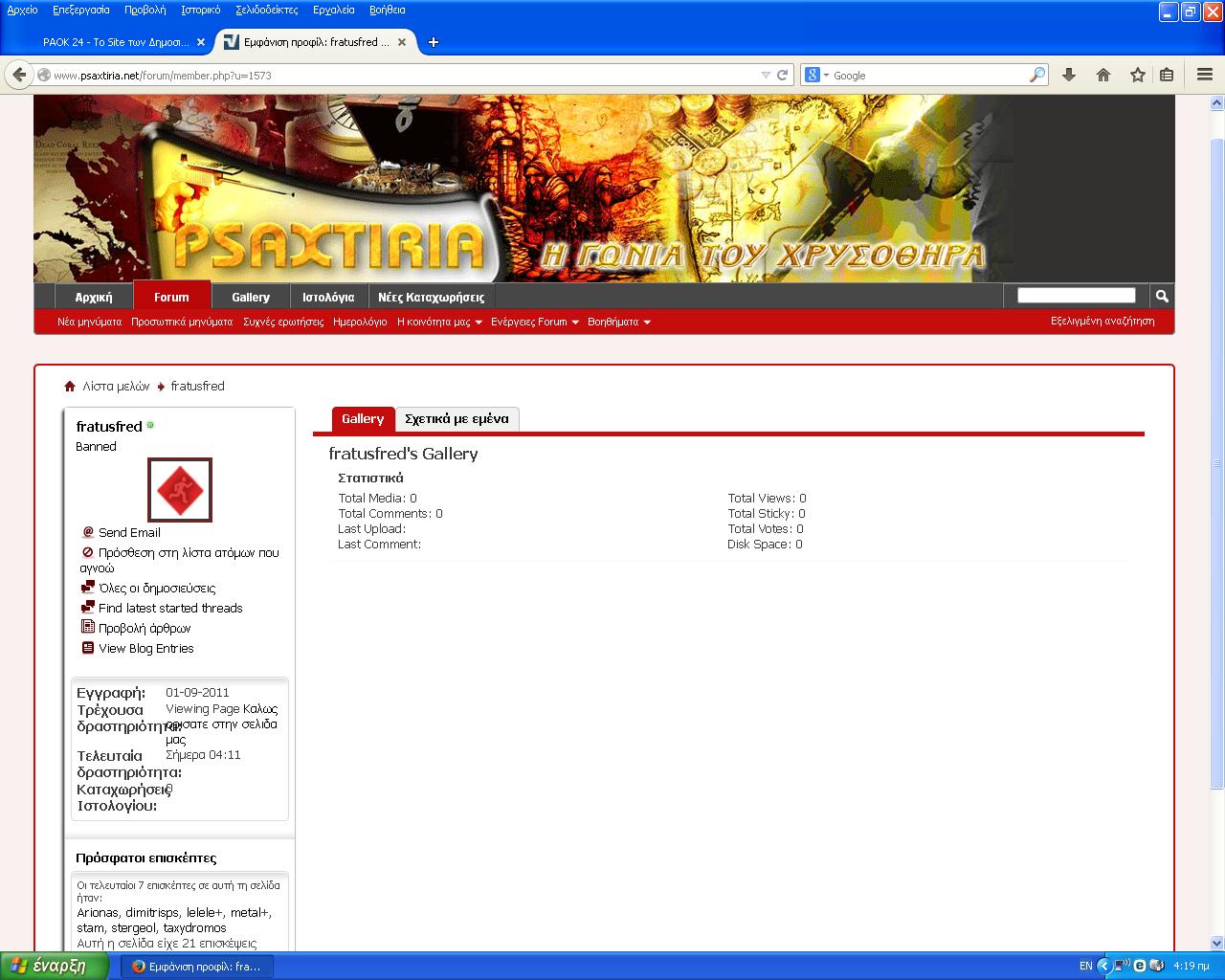Screen dimensions: 1225x980
Task: Expand the Η κοινότητα μας dropdown
Action: (x=439, y=323)
